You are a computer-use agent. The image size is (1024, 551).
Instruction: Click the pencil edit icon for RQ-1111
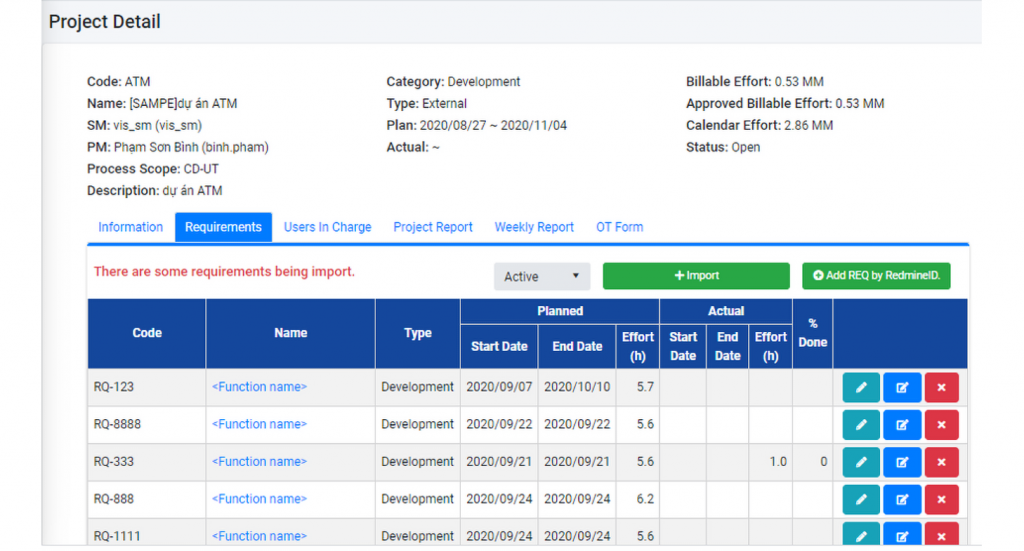[861, 534]
